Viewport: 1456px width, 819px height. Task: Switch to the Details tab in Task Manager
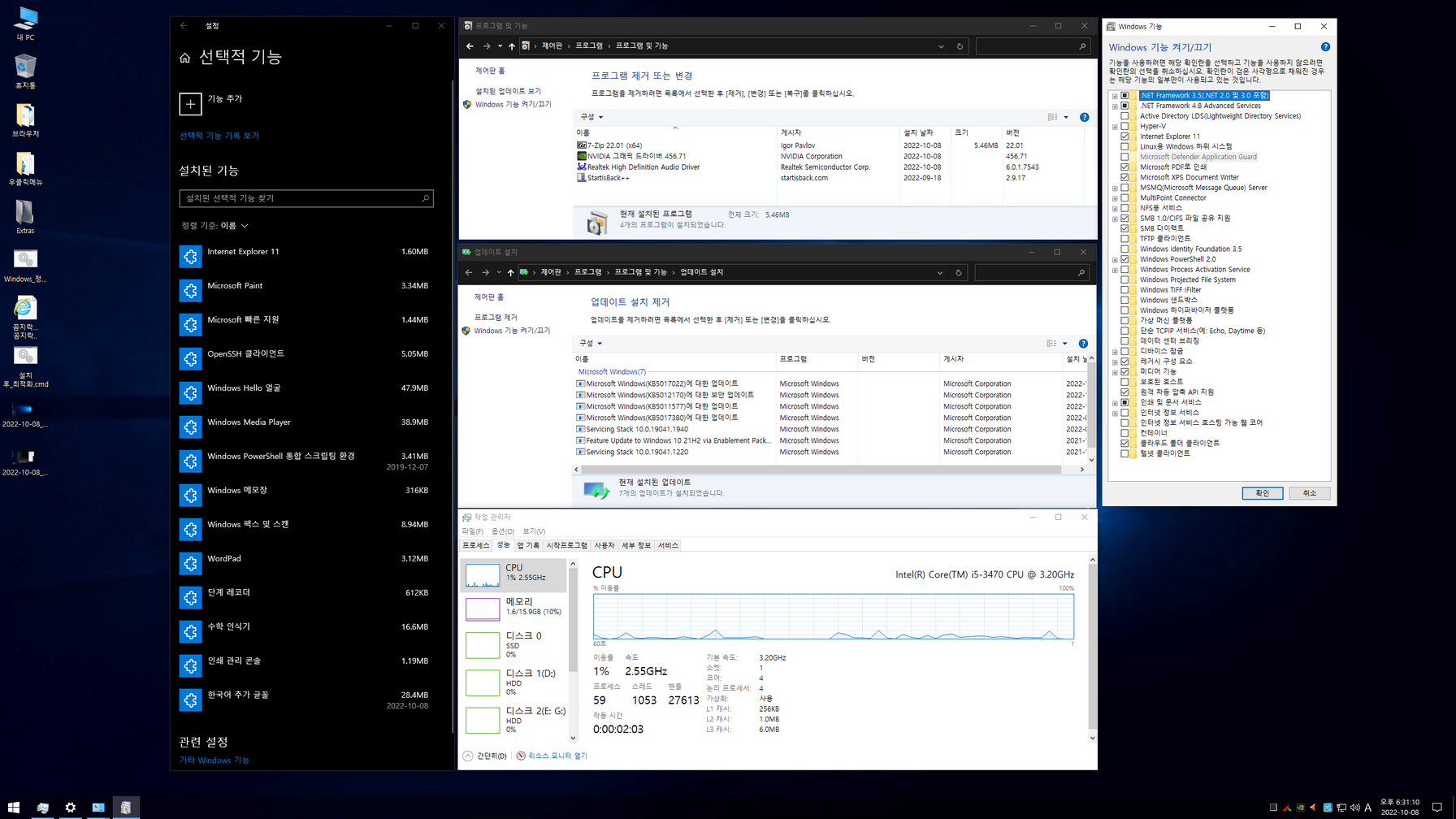click(636, 545)
